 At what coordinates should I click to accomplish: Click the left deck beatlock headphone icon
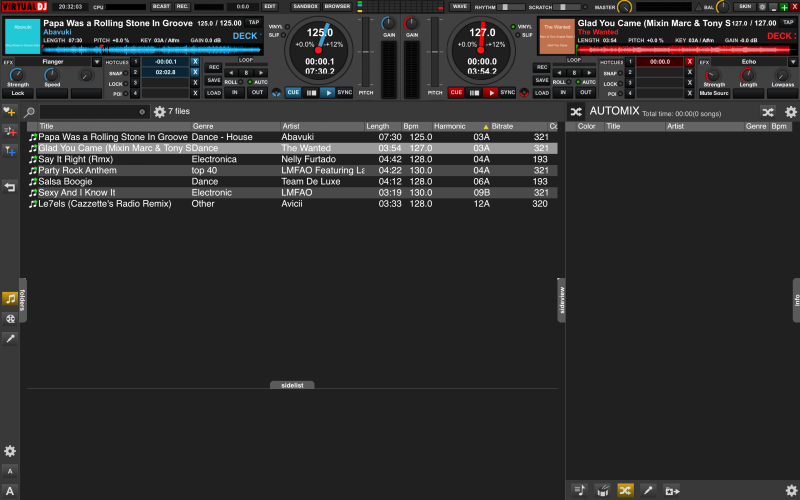[276, 93]
